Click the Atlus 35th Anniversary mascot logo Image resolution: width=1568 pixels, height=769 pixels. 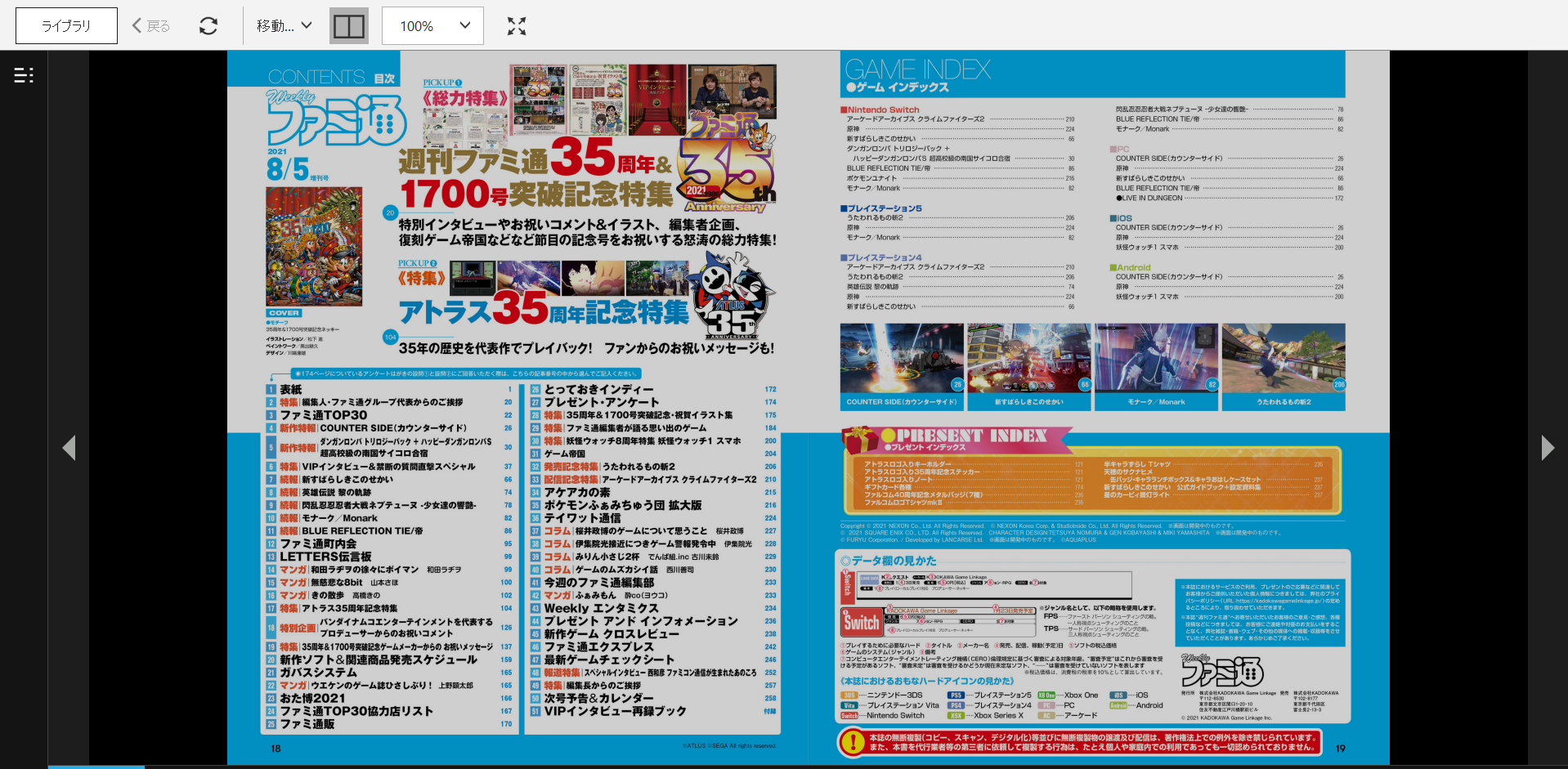pyautogui.click(x=732, y=296)
